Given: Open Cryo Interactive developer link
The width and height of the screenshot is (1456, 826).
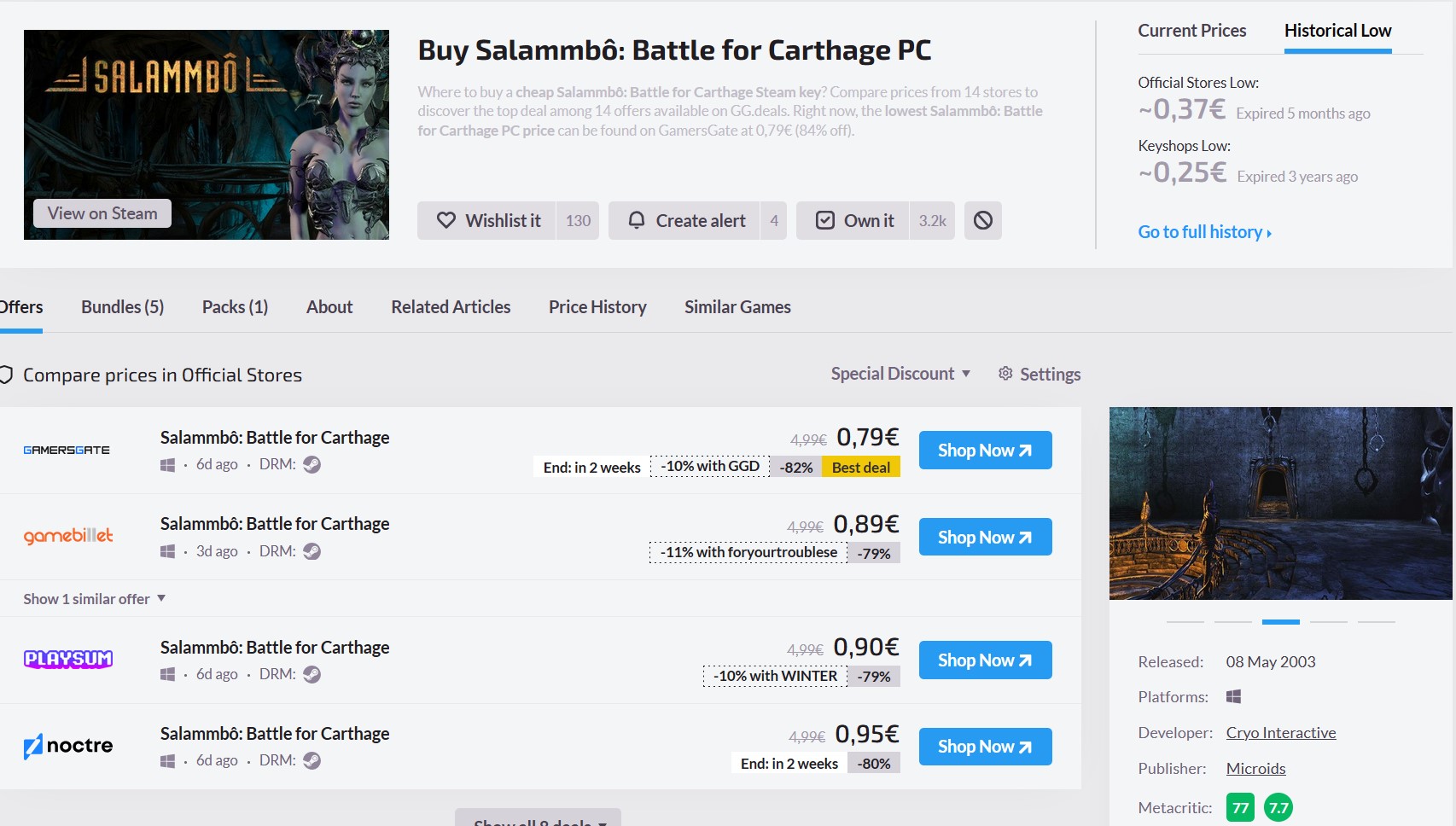Looking at the screenshot, I should tap(1281, 733).
